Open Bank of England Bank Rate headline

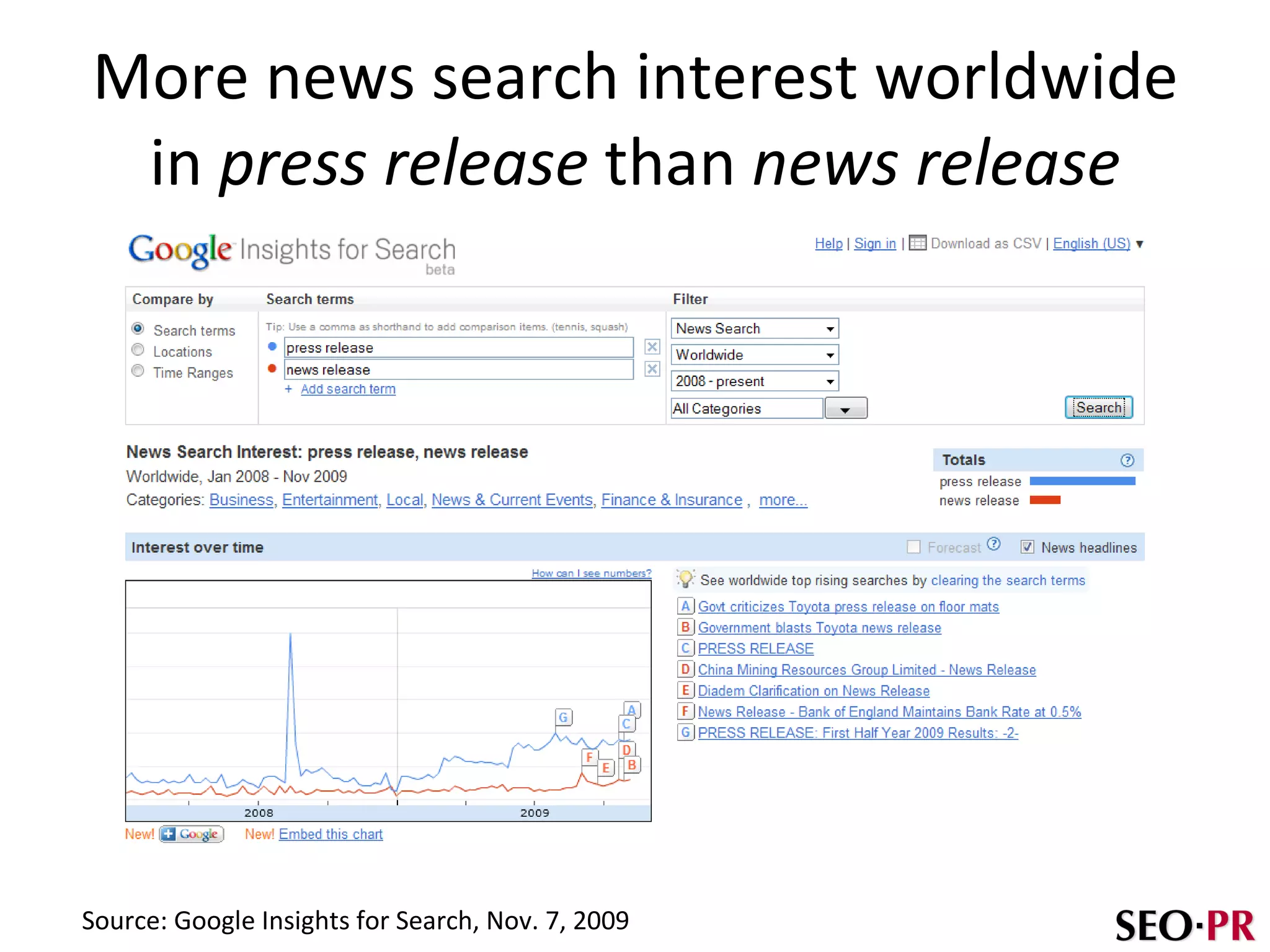click(x=889, y=712)
